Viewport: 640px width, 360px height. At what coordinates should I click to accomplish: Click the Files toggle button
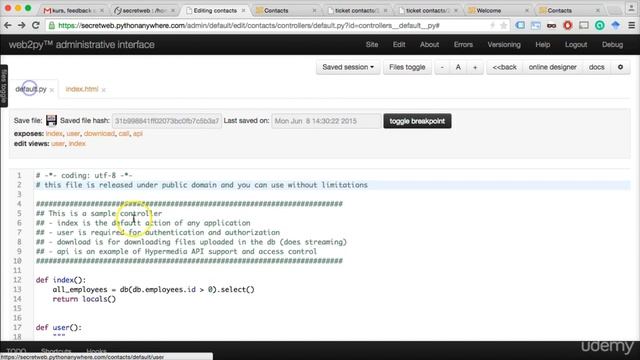tap(407, 67)
